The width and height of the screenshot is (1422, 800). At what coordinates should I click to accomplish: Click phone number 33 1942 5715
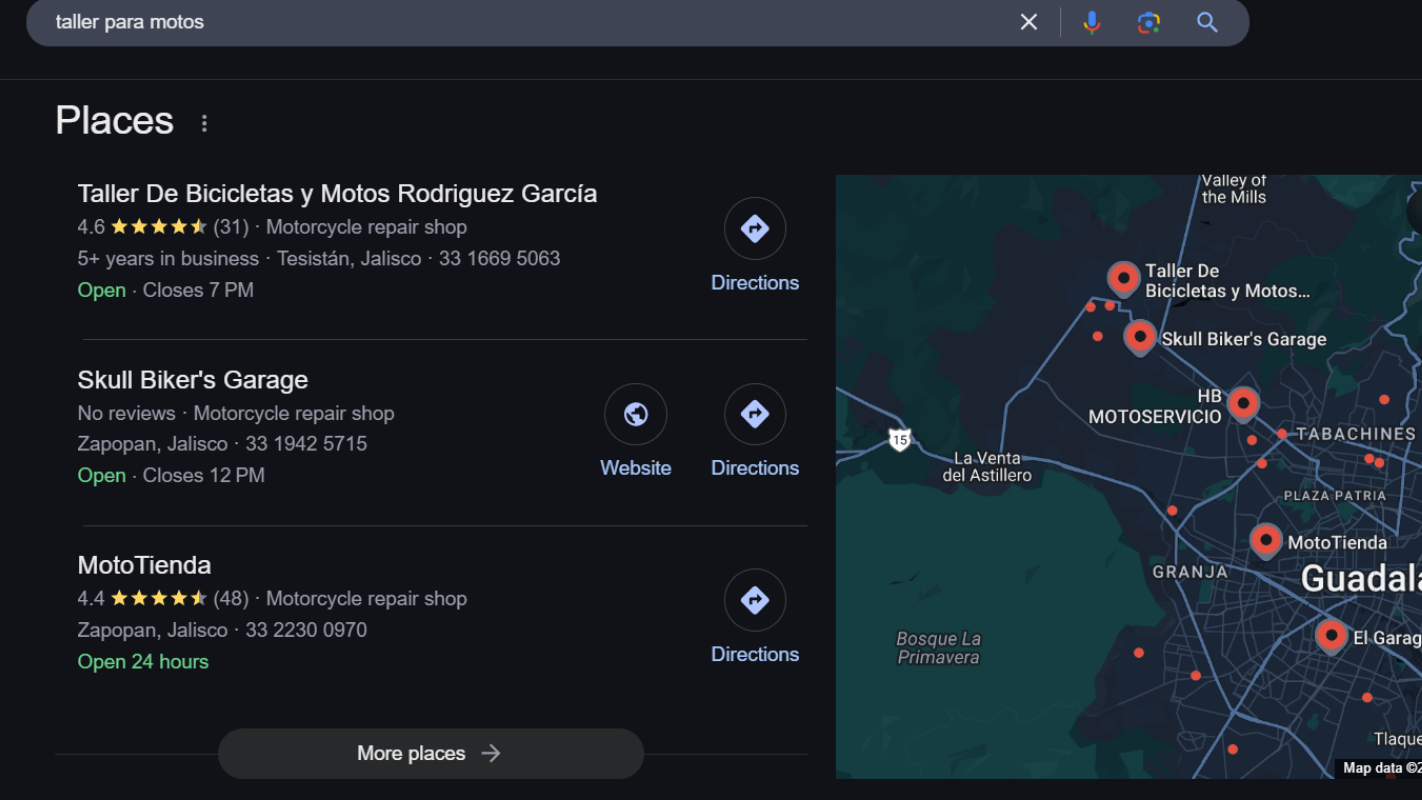click(306, 444)
